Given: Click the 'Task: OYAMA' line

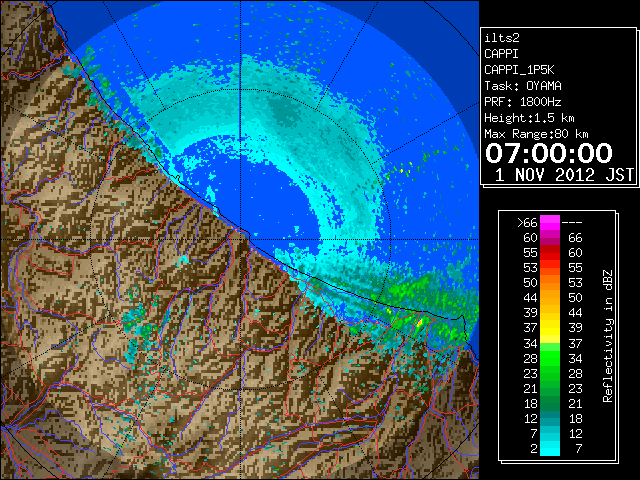Looking at the screenshot, I should [523, 86].
